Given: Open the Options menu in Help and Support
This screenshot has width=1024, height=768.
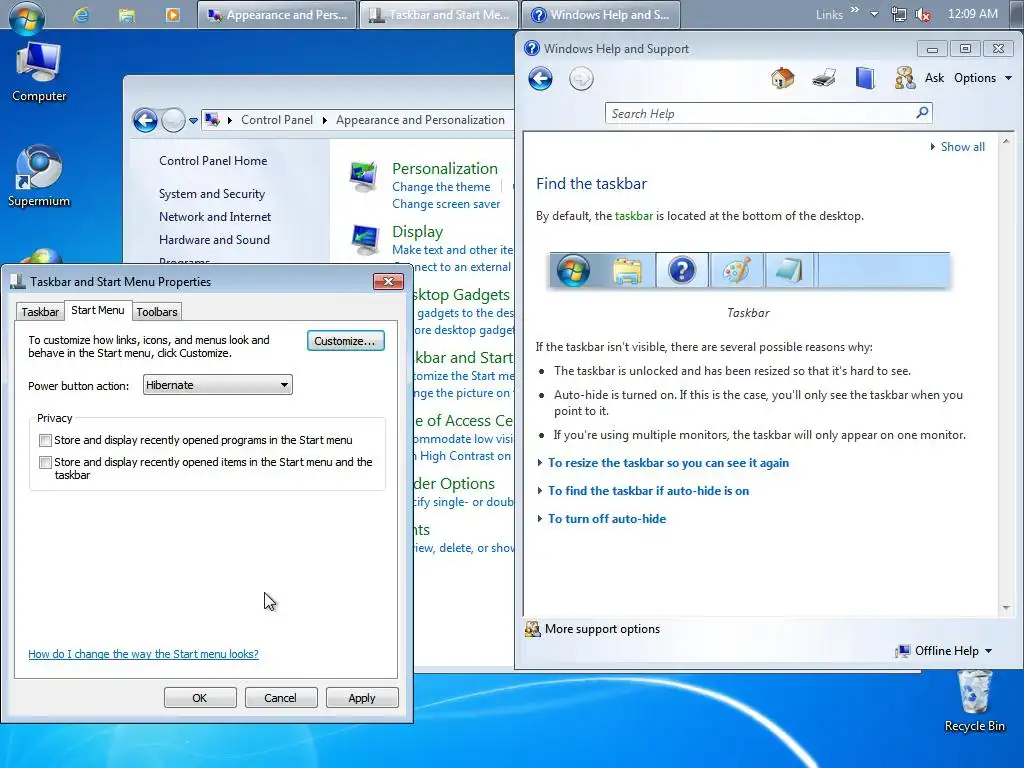Looking at the screenshot, I should pyautogui.click(x=982, y=78).
